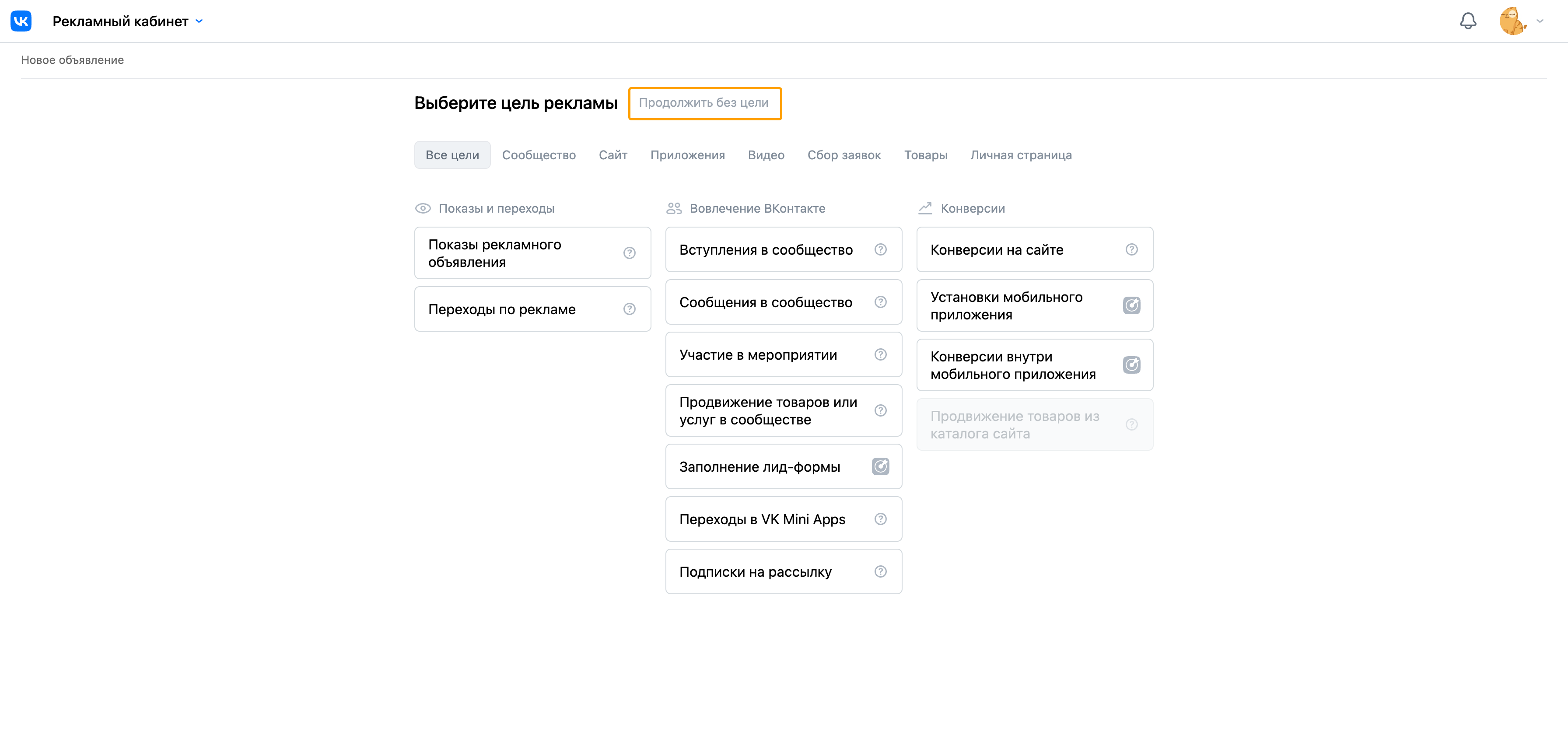This screenshot has height=750, width=1568.
Task: Open the Приложения tab
Action: click(687, 155)
